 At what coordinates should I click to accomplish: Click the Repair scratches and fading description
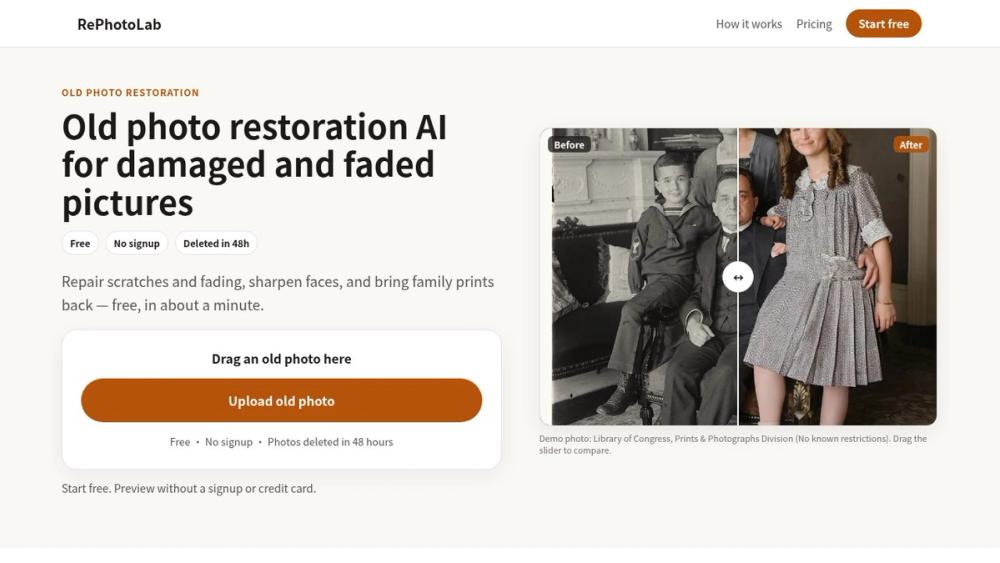click(x=278, y=293)
